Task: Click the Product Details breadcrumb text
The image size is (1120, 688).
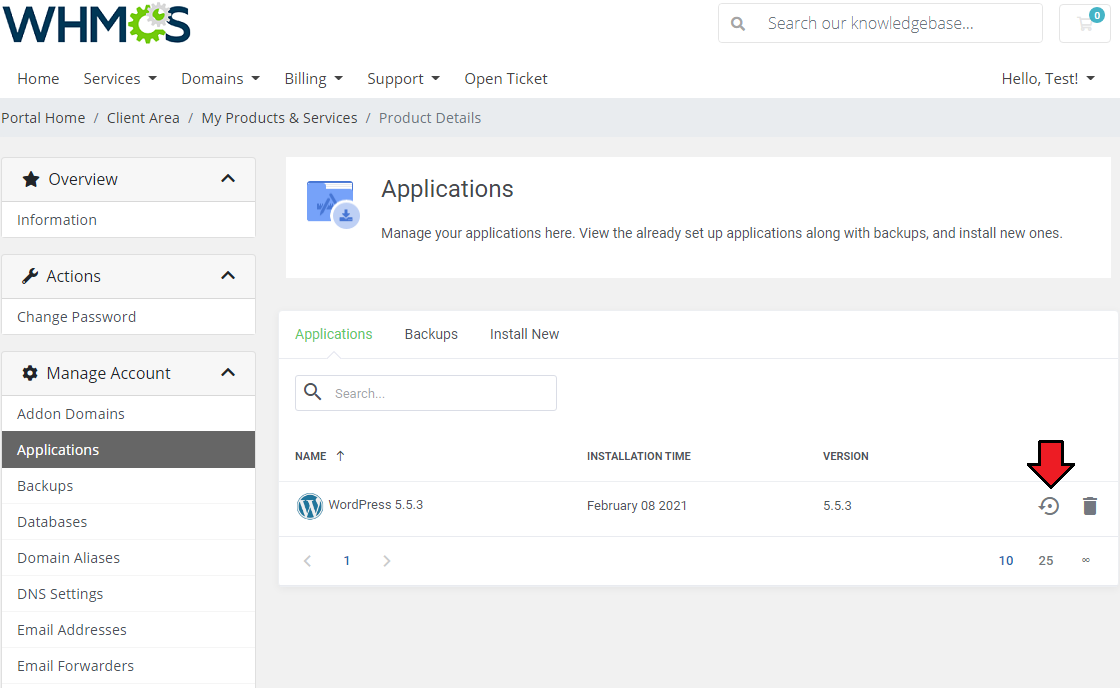Action: 430,118
